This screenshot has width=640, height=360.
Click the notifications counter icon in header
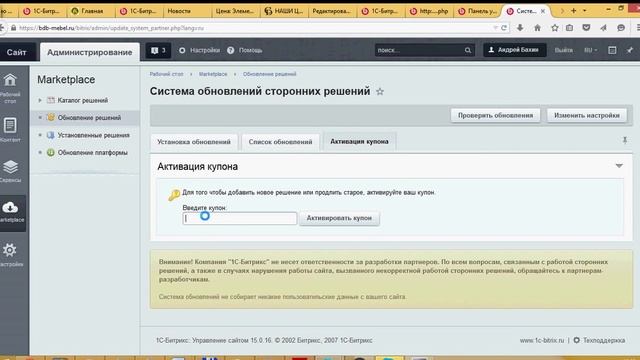pyautogui.click(x=158, y=51)
